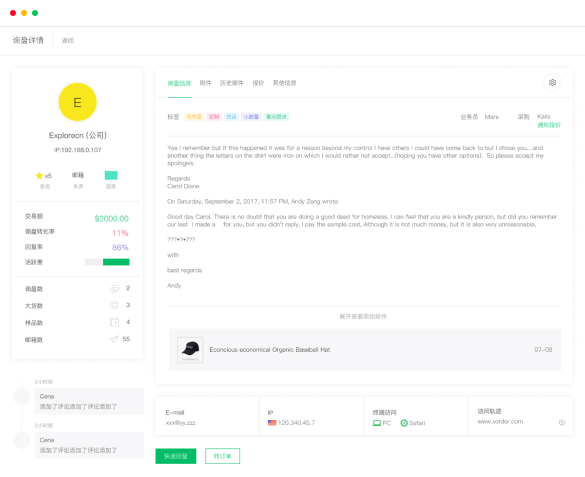Click the green activity level bar
Viewport: 585px width, 477px height.
[116, 262]
